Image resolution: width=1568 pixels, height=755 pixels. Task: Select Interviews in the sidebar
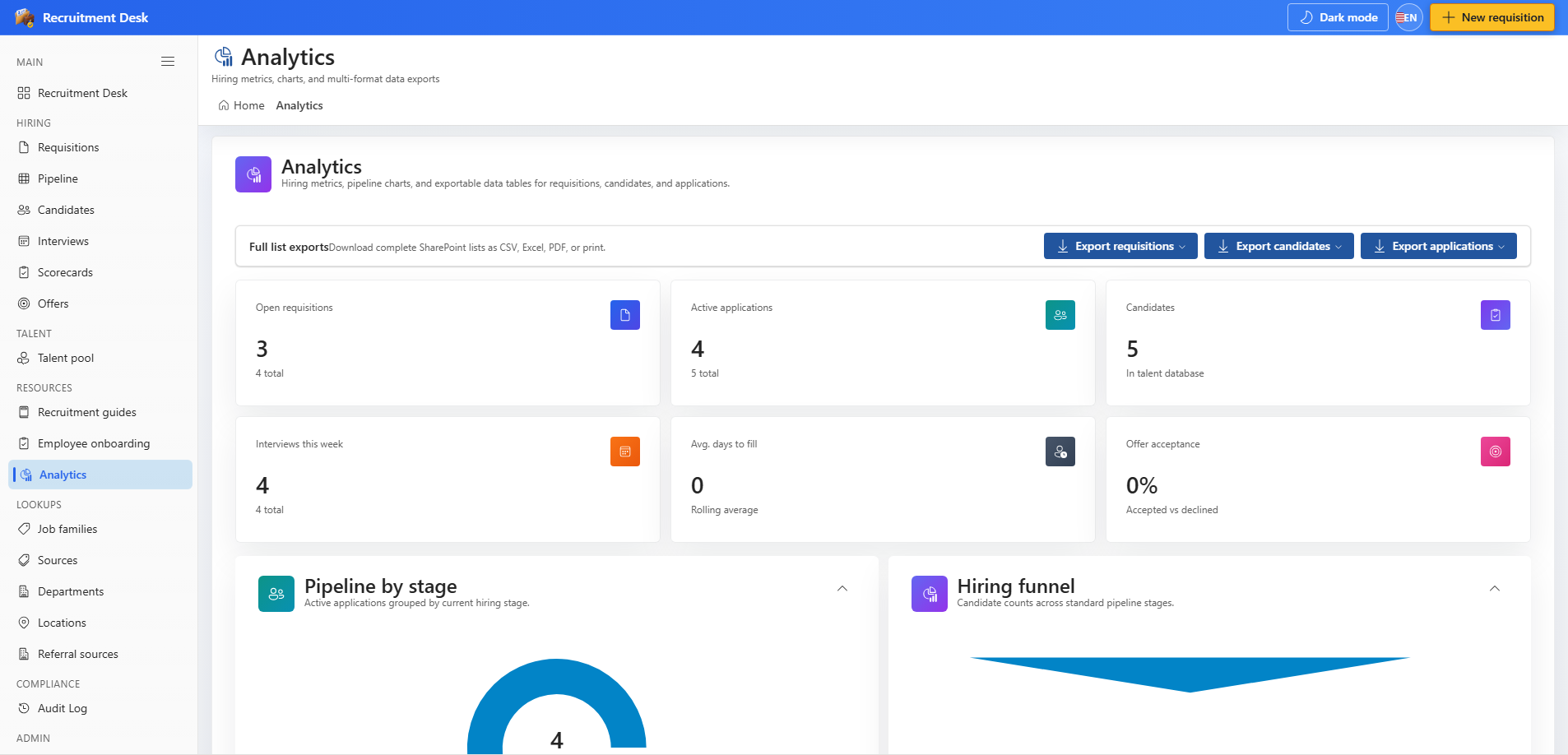pyautogui.click(x=100, y=241)
